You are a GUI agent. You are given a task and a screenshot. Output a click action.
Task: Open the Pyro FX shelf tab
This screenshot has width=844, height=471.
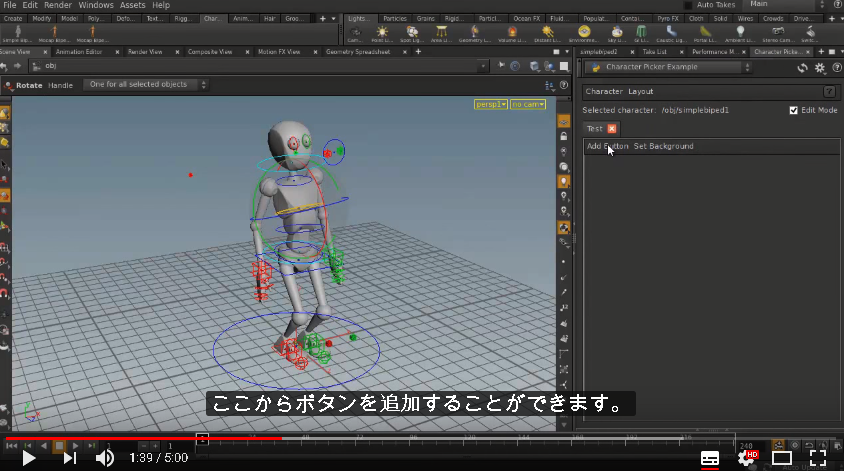tap(668, 18)
